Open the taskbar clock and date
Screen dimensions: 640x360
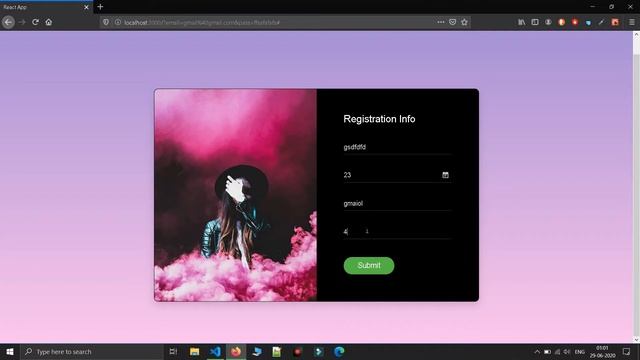(x=602, y=351)
